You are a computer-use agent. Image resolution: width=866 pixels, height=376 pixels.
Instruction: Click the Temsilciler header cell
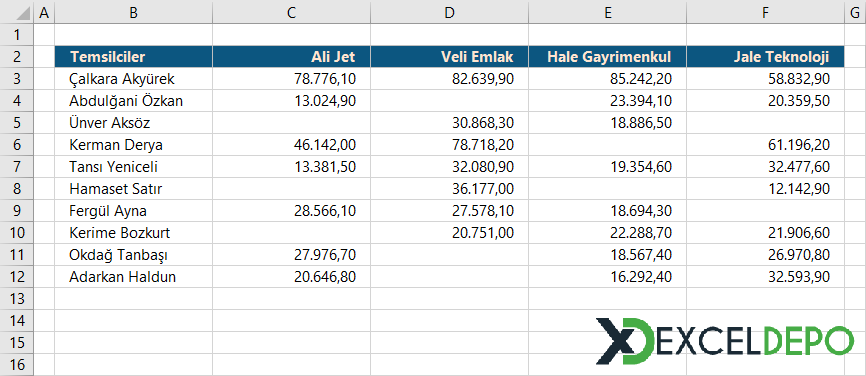pyautogui.click(x=134, y=57)
